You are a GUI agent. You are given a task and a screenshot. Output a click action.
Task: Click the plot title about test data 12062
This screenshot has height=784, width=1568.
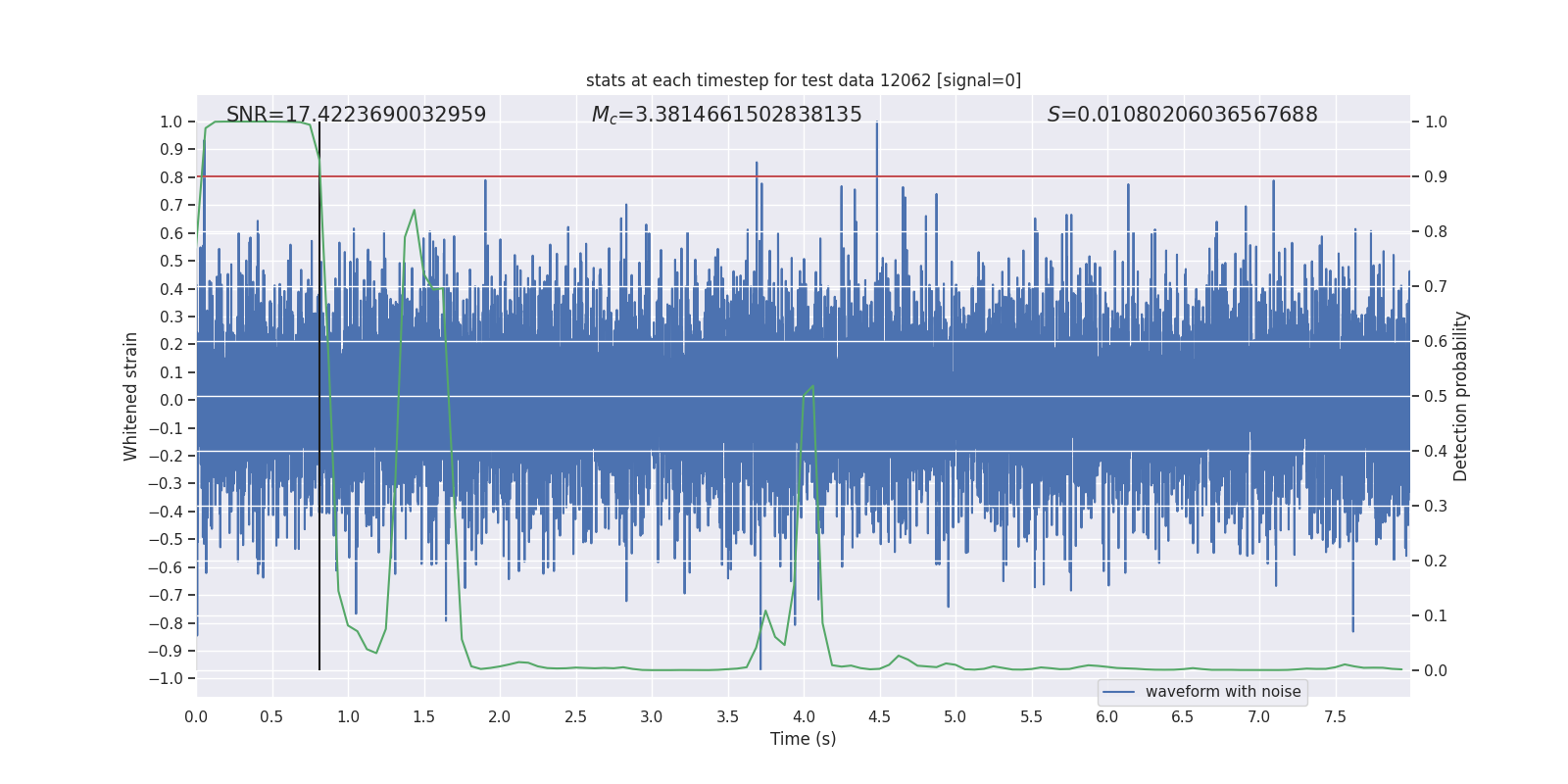tap(803, 80)
